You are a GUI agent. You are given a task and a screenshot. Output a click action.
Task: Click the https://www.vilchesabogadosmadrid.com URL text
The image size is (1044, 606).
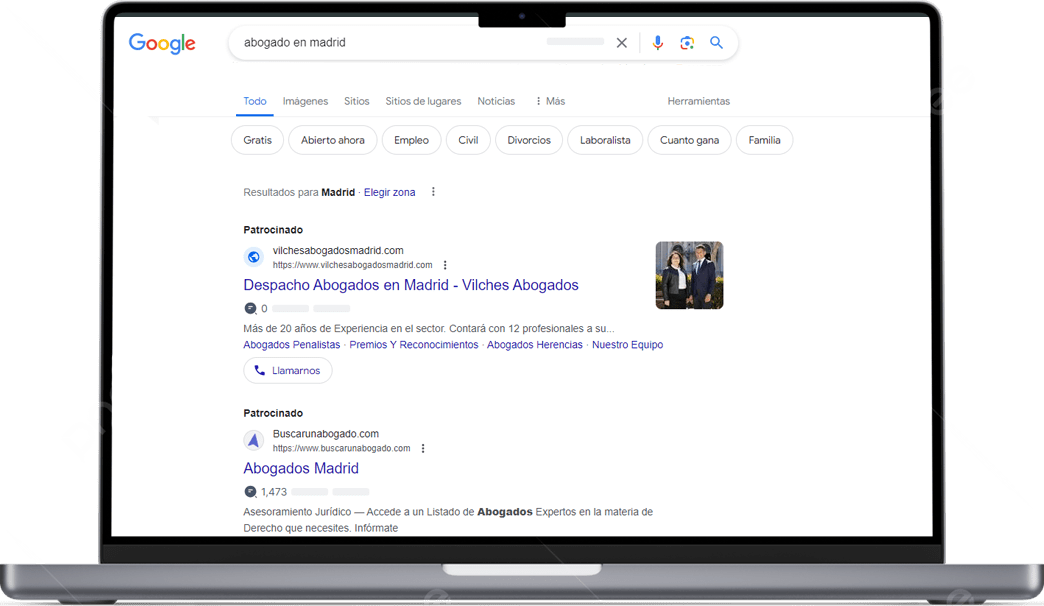click(x=352, y=265)
